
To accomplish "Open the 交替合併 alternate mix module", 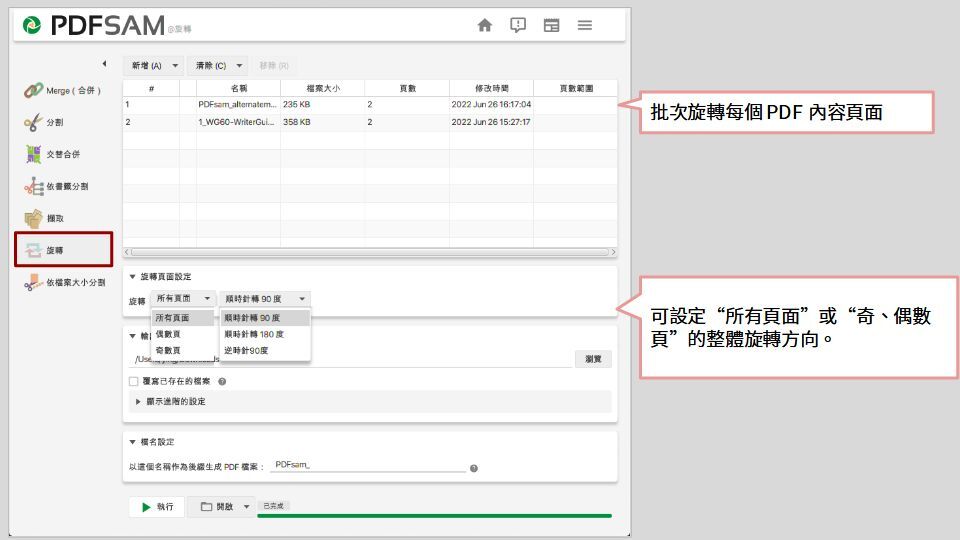I will pos(63,154).
